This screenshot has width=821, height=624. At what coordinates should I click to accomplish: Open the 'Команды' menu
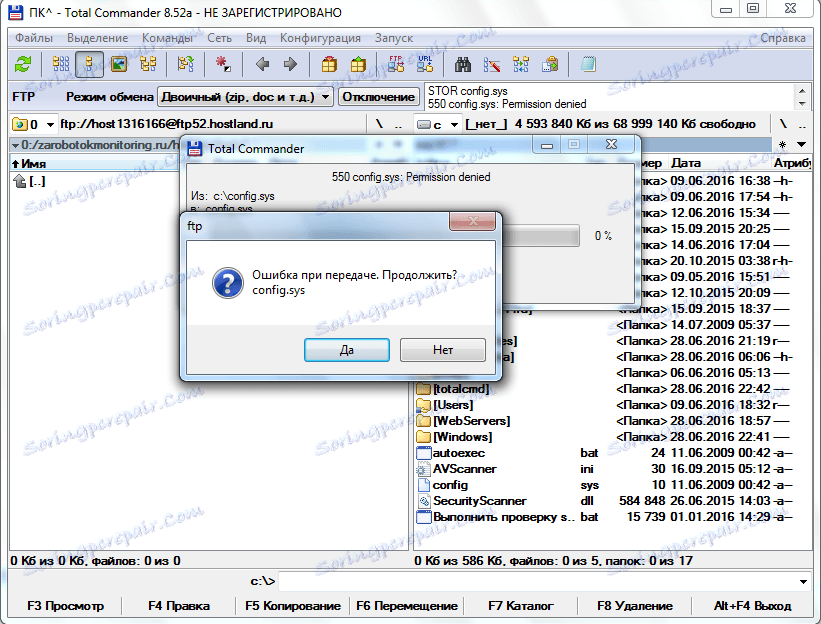(x=168, y=38)
